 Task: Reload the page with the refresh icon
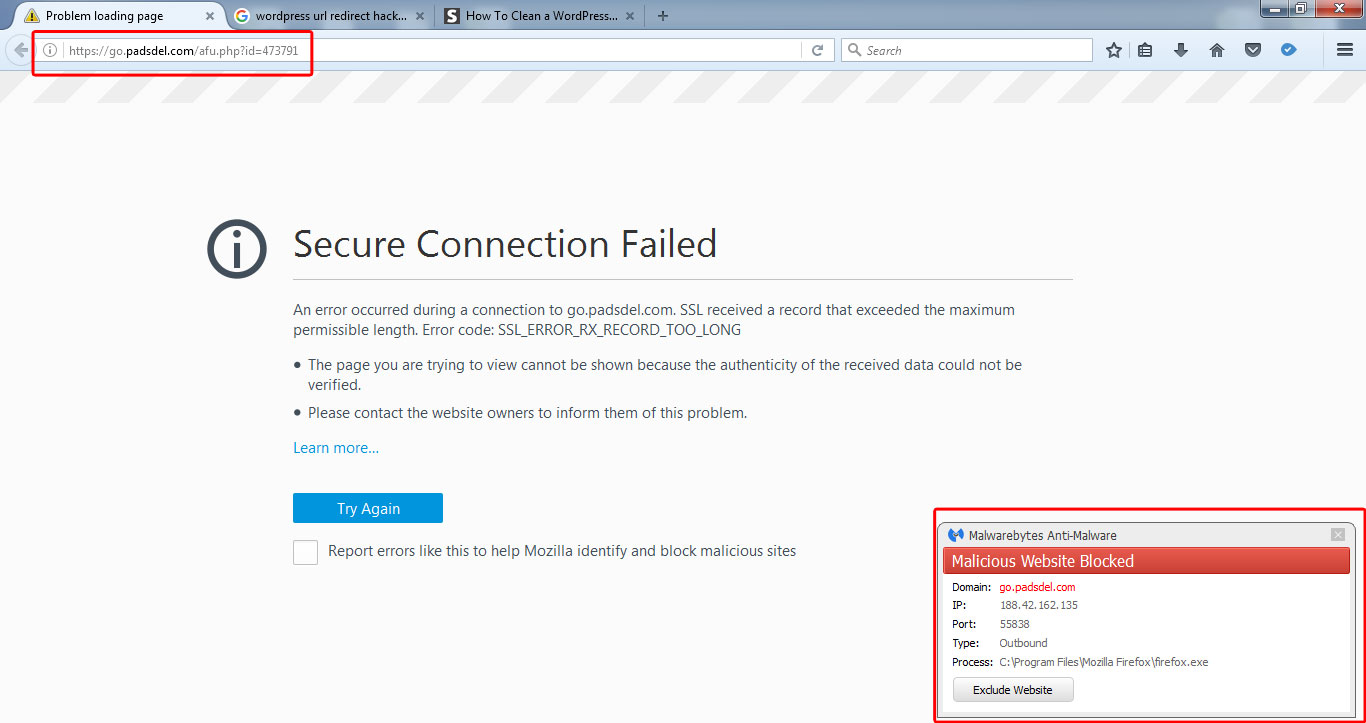click(817, 50)
